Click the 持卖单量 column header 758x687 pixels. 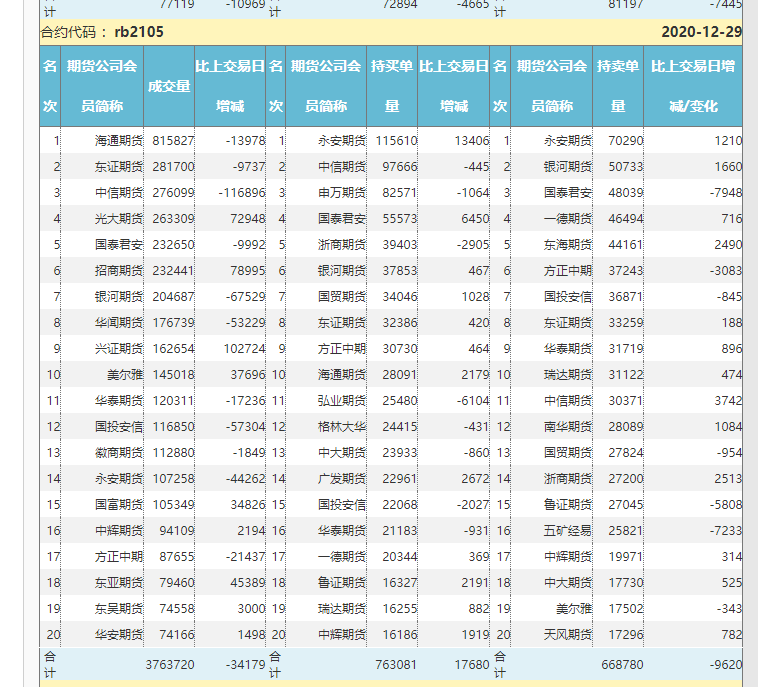618,86
